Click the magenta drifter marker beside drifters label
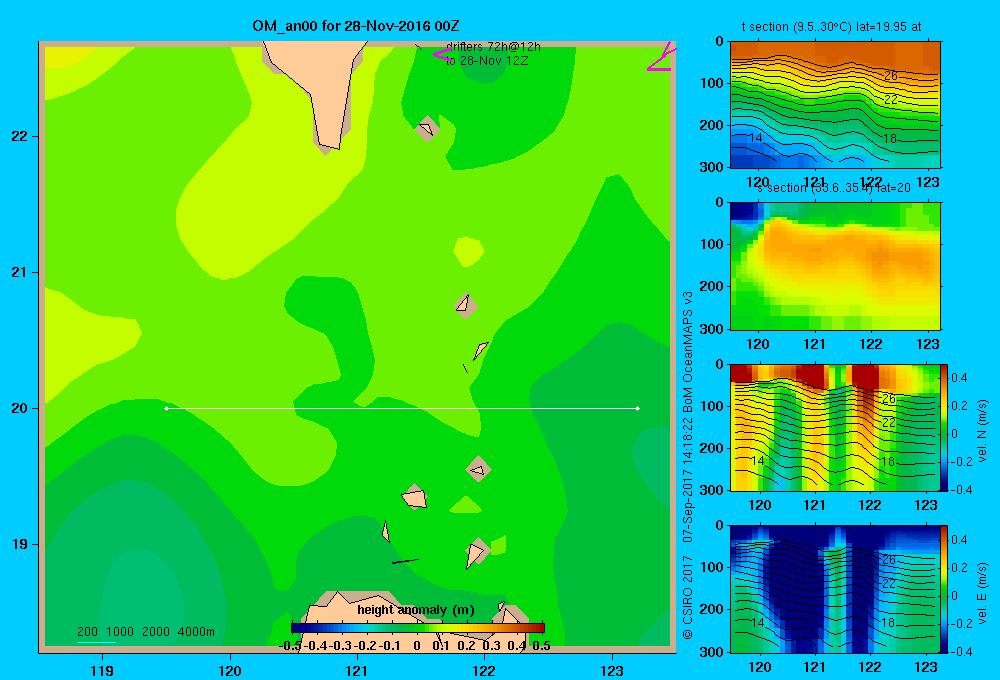This screenshot has width=1000, height=680. click(442, 54)
